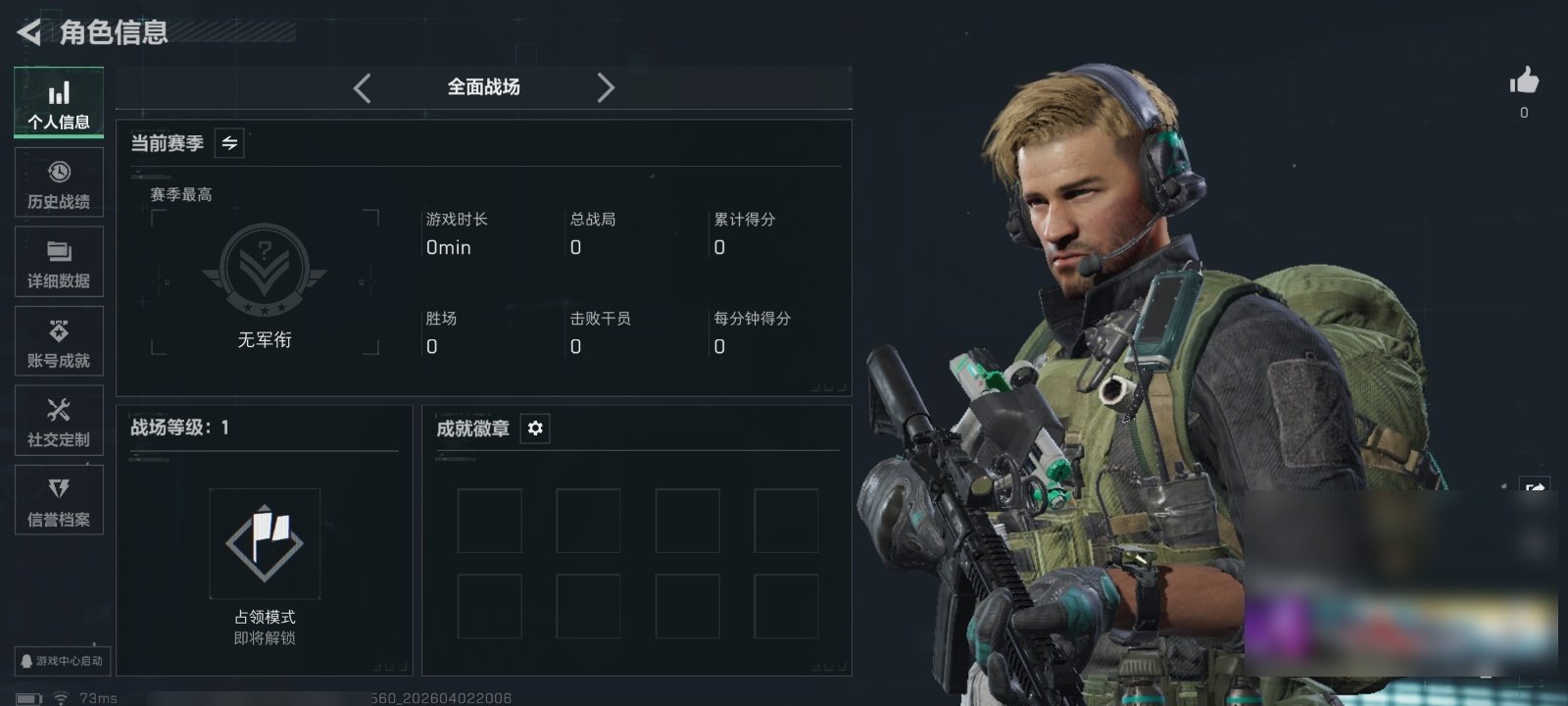
Task: Click the 无军衔 rank emblem
Action: [265, 270]
